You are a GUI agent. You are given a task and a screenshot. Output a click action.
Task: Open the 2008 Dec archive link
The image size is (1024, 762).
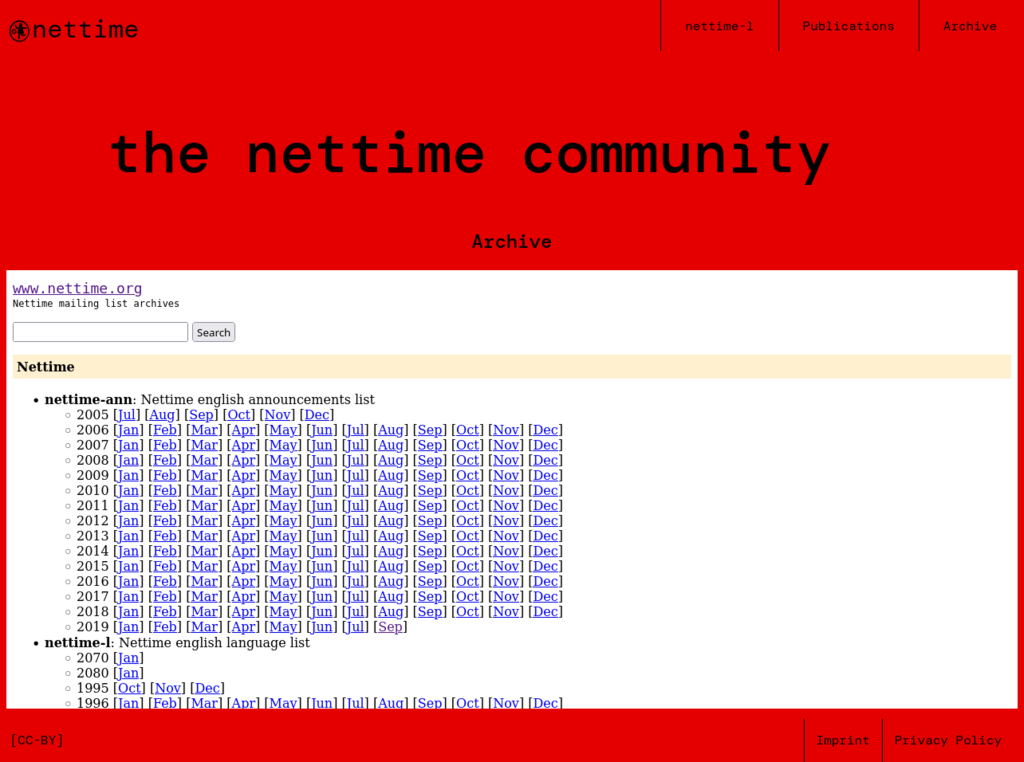(x=545, y=460)
